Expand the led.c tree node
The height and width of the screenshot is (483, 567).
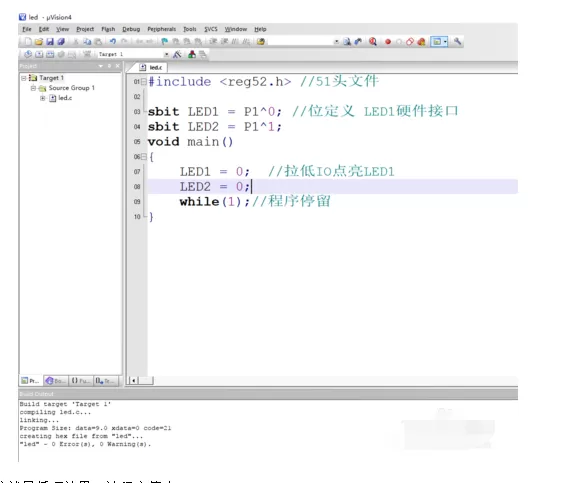[43, 98]
